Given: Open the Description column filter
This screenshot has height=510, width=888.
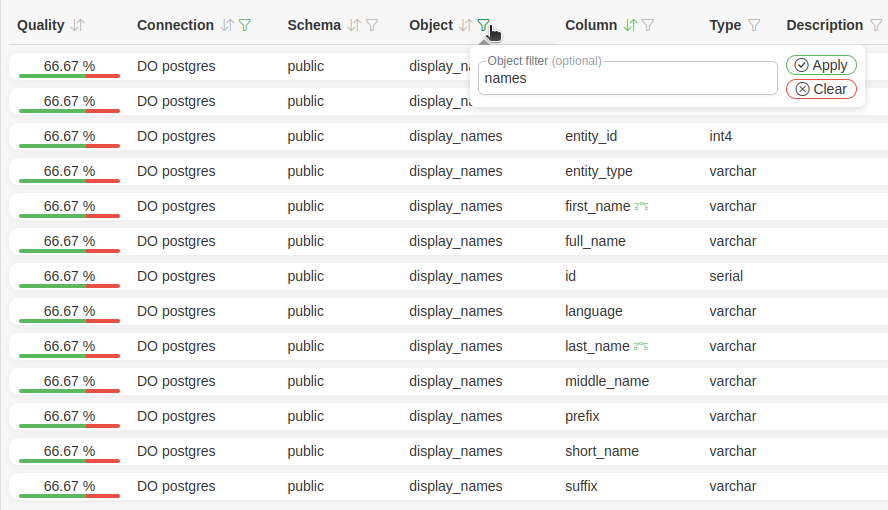Looking at the screenshot, I should click(876, 25).
